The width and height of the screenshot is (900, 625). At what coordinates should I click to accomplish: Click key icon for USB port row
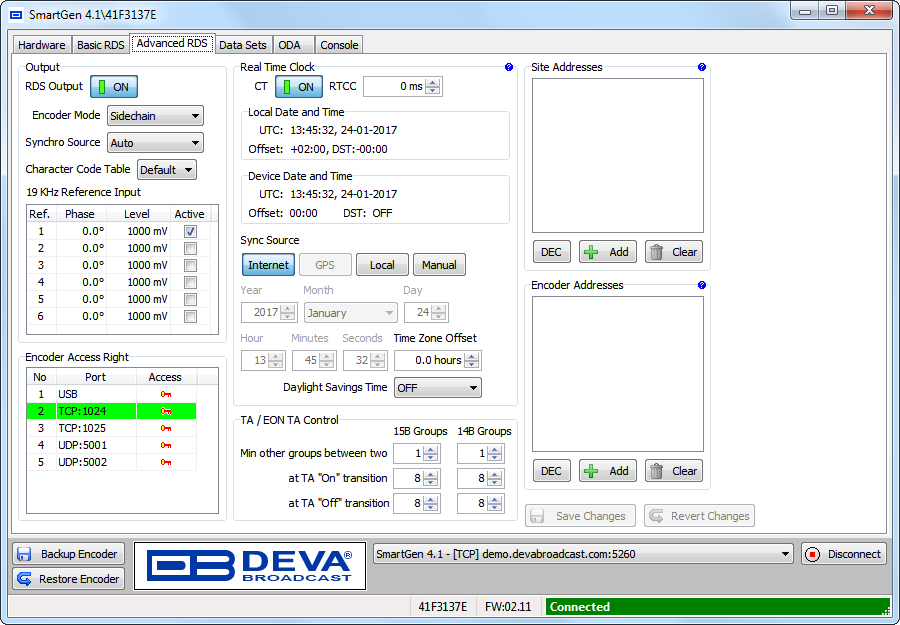(x=166, y=394)
